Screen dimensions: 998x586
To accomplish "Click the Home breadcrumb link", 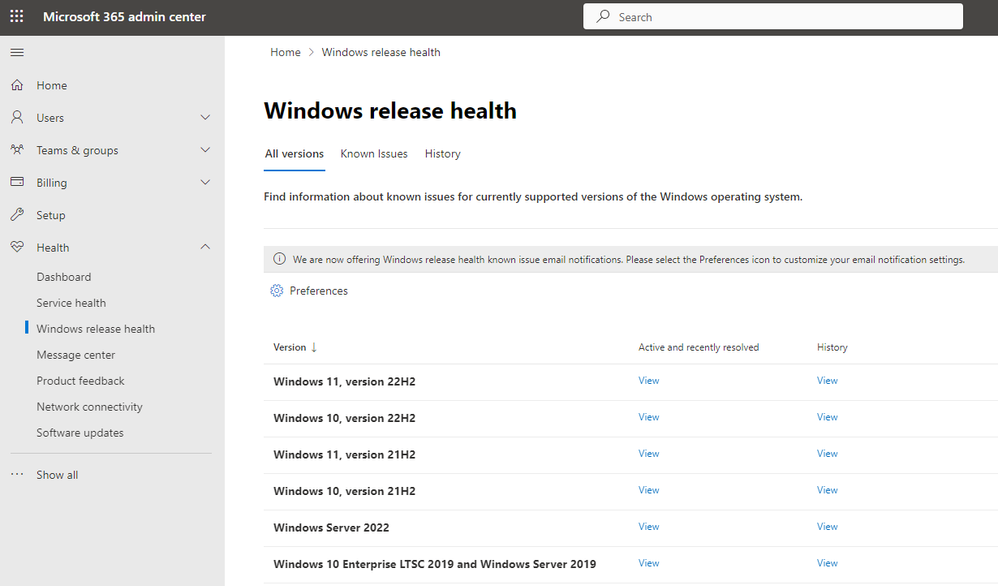I will [285, 52].
